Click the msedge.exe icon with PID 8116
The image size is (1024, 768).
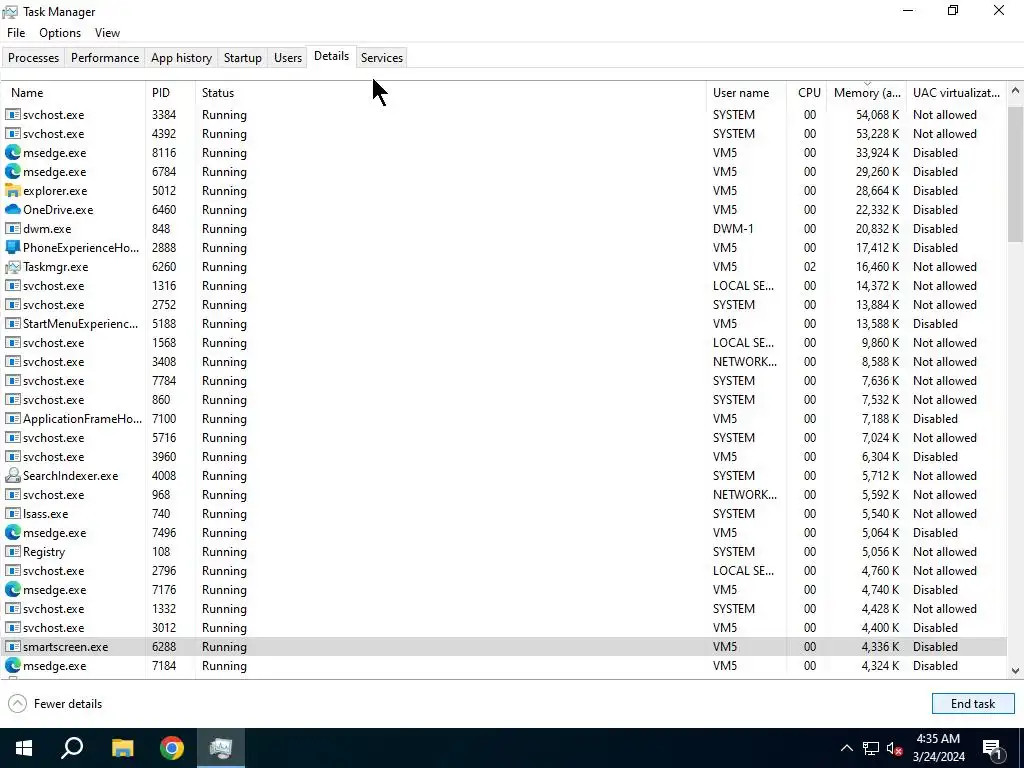(x=12, y=153)
